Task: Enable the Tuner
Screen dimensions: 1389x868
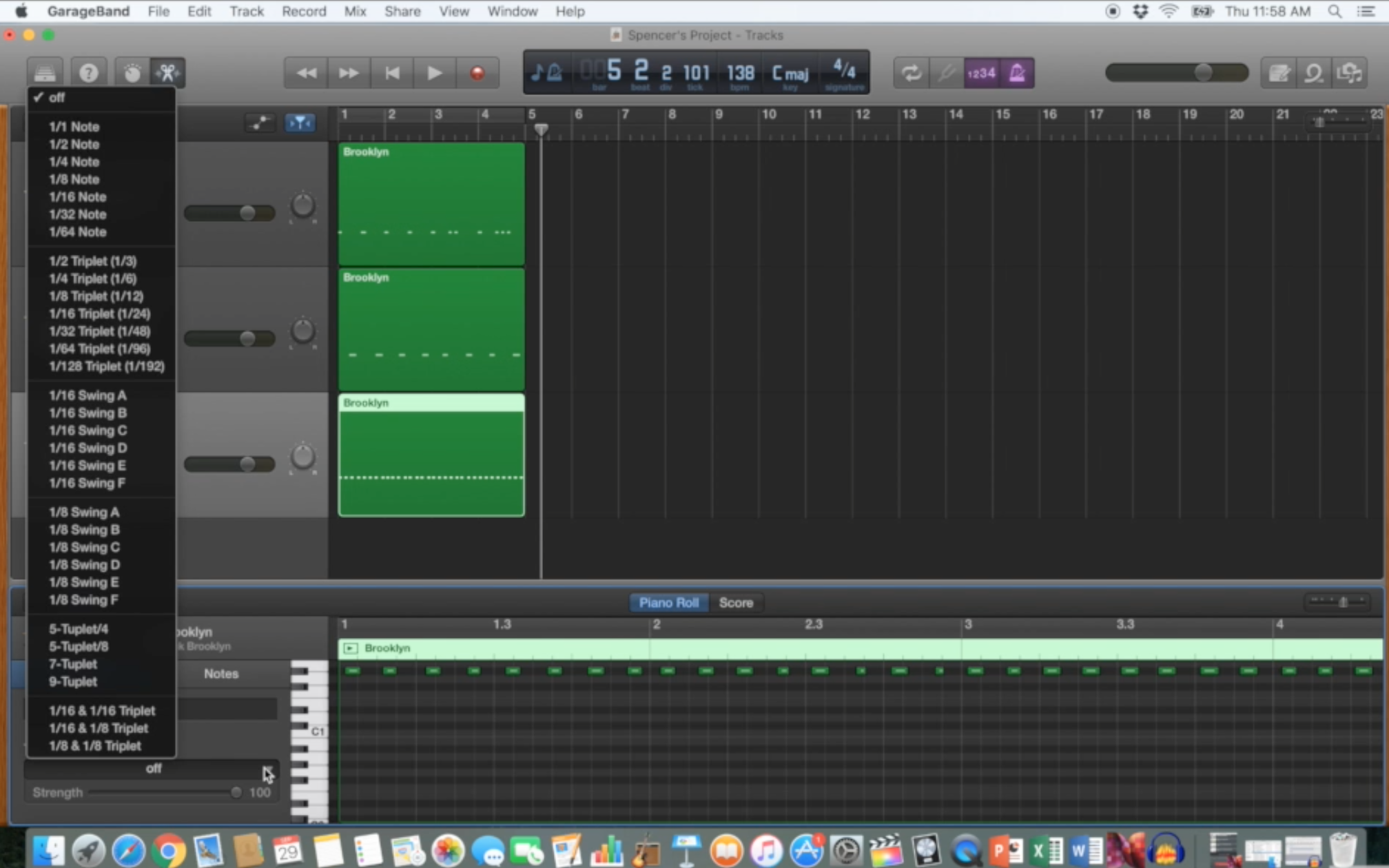Action: click(x=947, y=72)
